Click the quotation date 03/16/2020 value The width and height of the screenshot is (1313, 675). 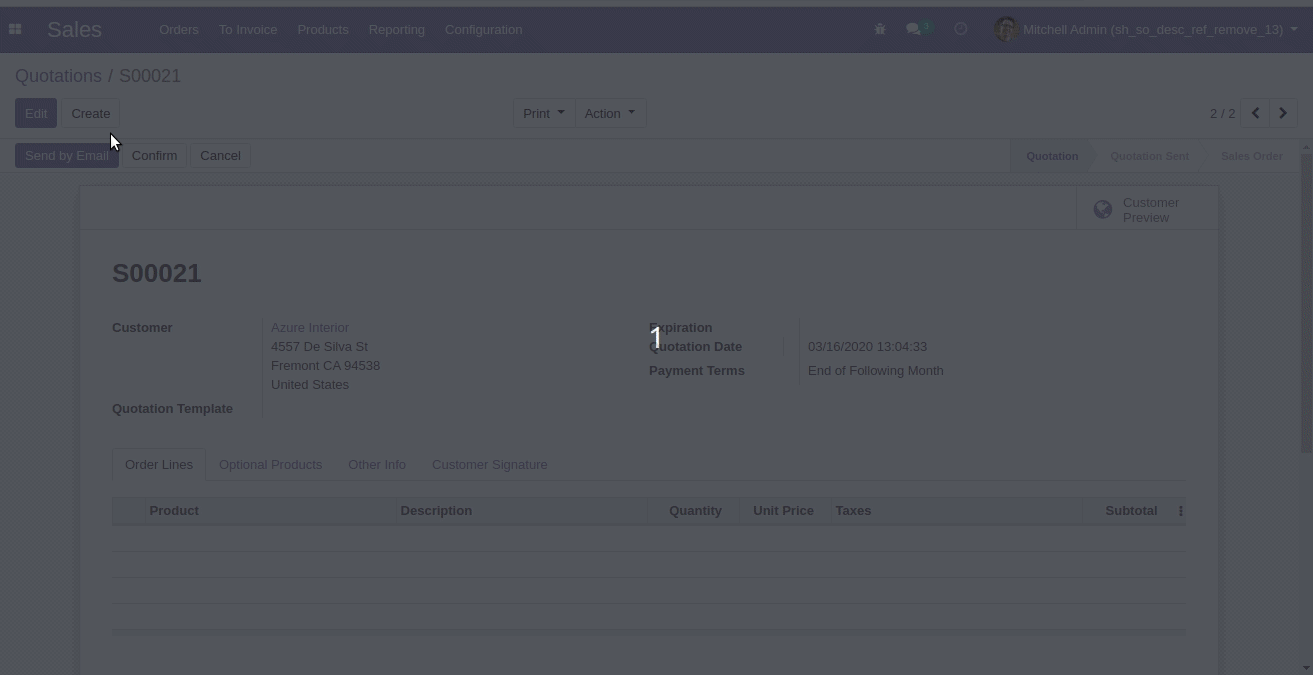tap(867, 346)
